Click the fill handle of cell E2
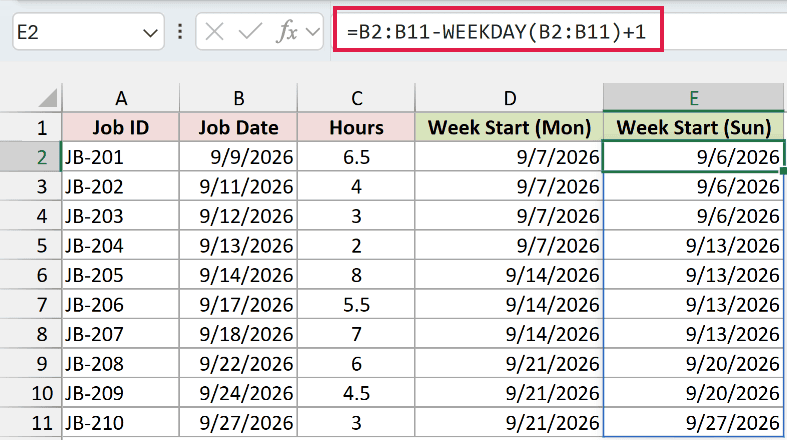This screenshot has width=787, height=440. (x=783, y=171)
